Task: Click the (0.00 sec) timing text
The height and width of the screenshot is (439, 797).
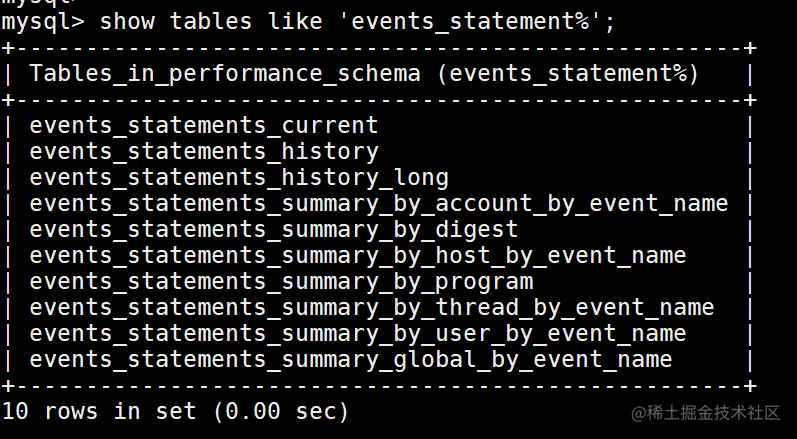Action: tap(281, 411)
